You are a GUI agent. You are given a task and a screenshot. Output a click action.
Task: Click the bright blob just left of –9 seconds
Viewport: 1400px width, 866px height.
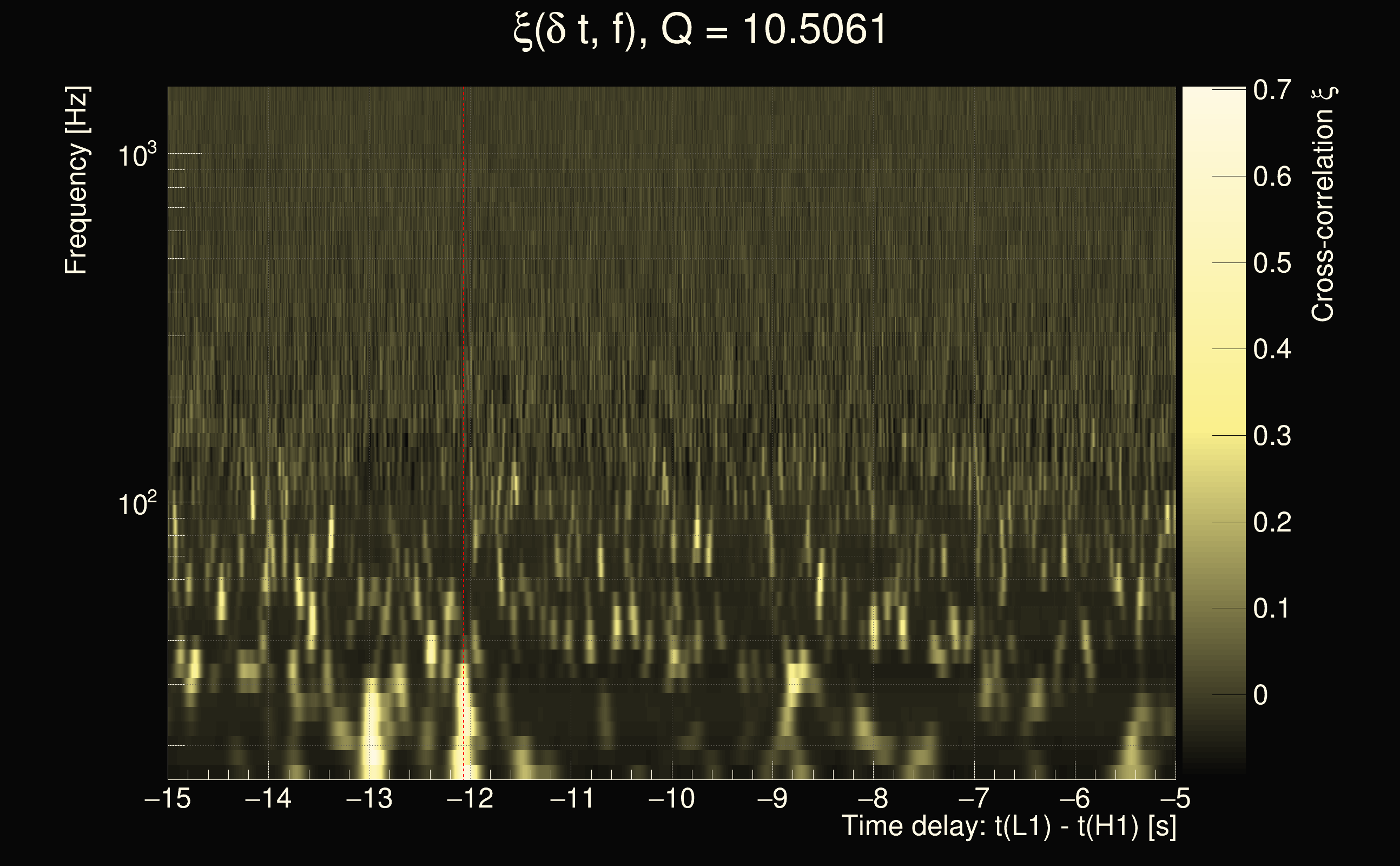pos(798,676)
